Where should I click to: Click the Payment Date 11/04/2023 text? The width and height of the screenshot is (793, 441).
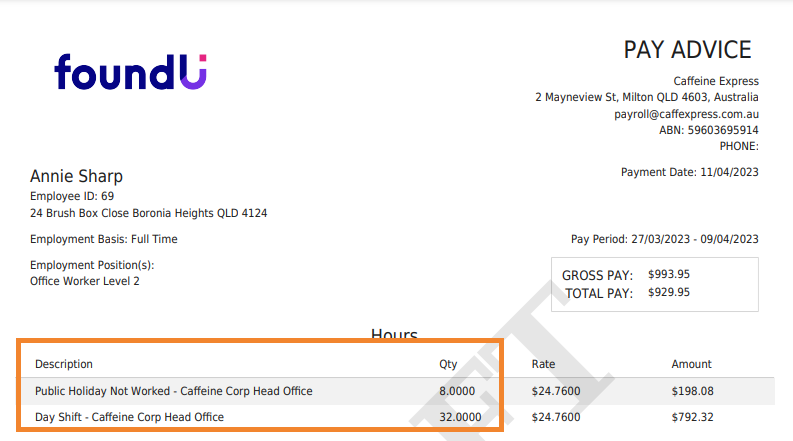689,172
